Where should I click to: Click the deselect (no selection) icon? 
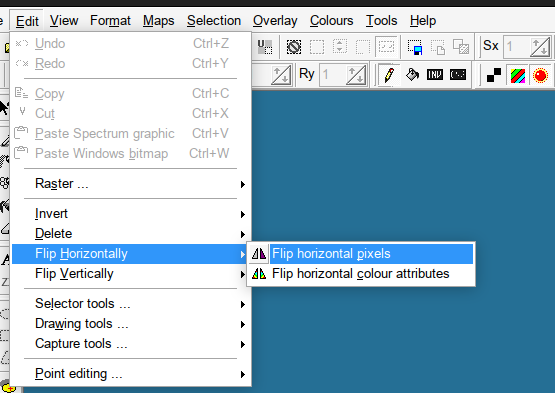[x=294, y=47]
